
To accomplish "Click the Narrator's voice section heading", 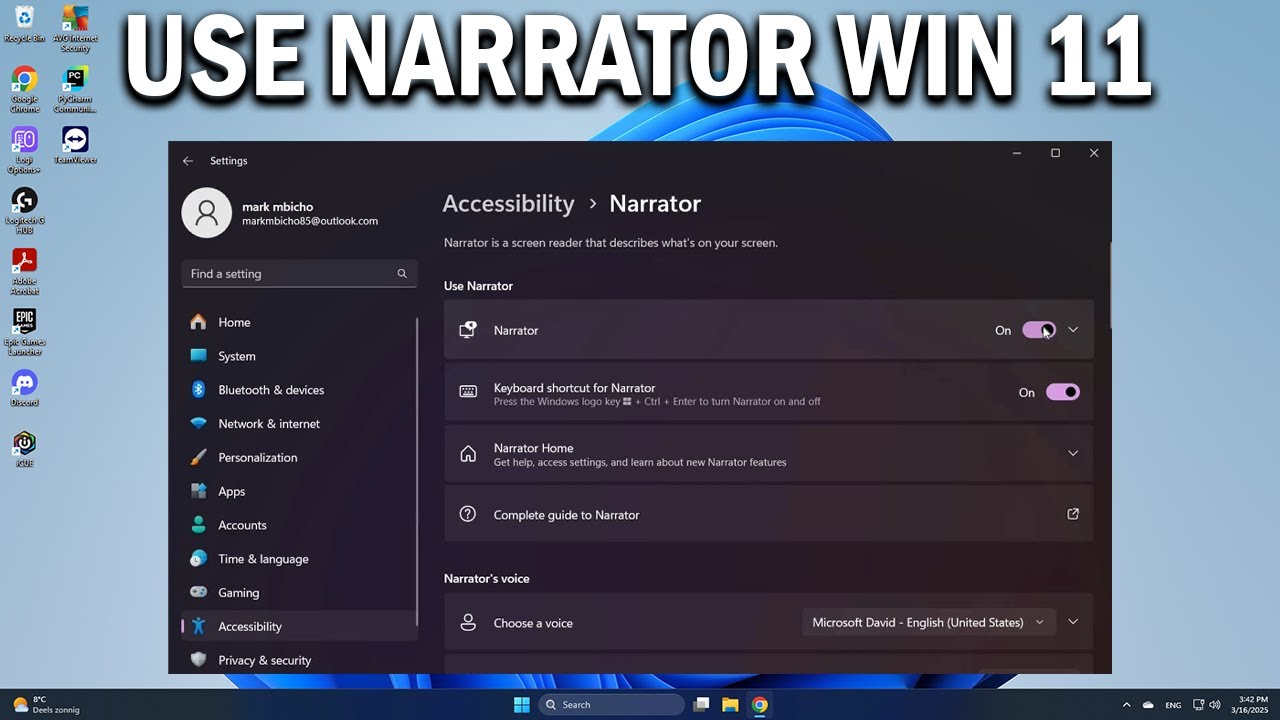I will pos(487,579).
